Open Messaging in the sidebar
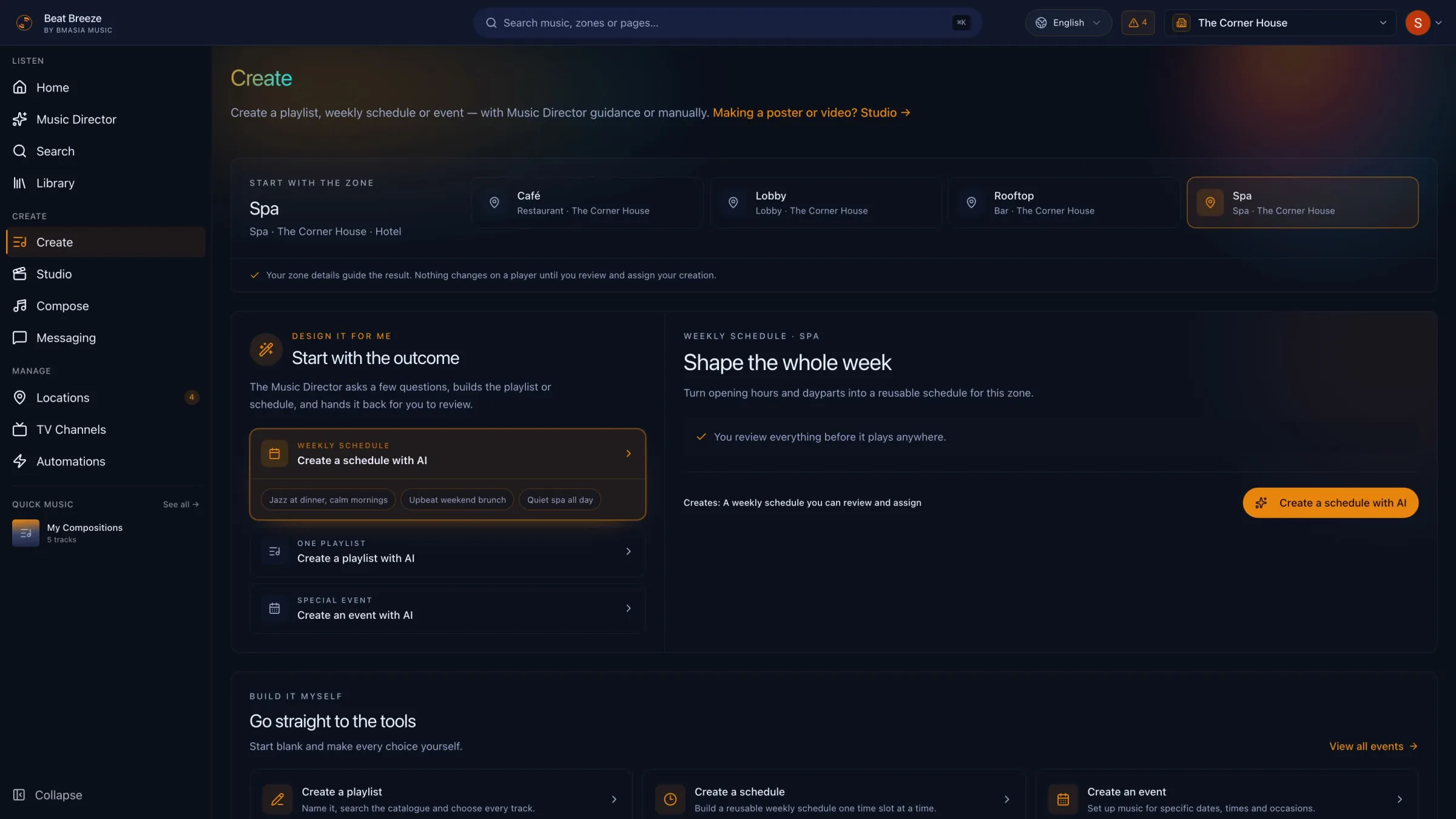Screen dimensions: 1456x819 (x=106, y=338)
